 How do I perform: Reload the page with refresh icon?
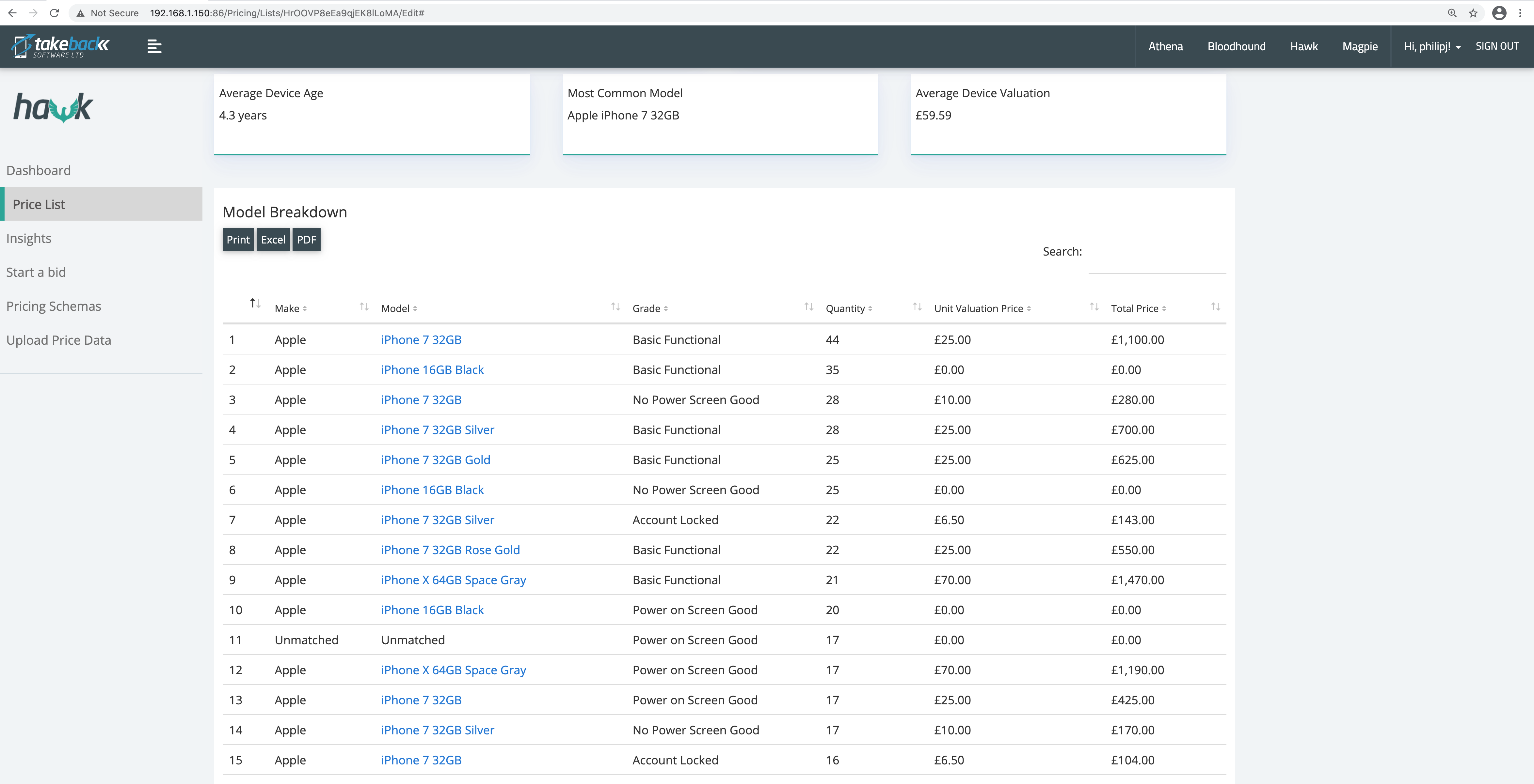54,13
